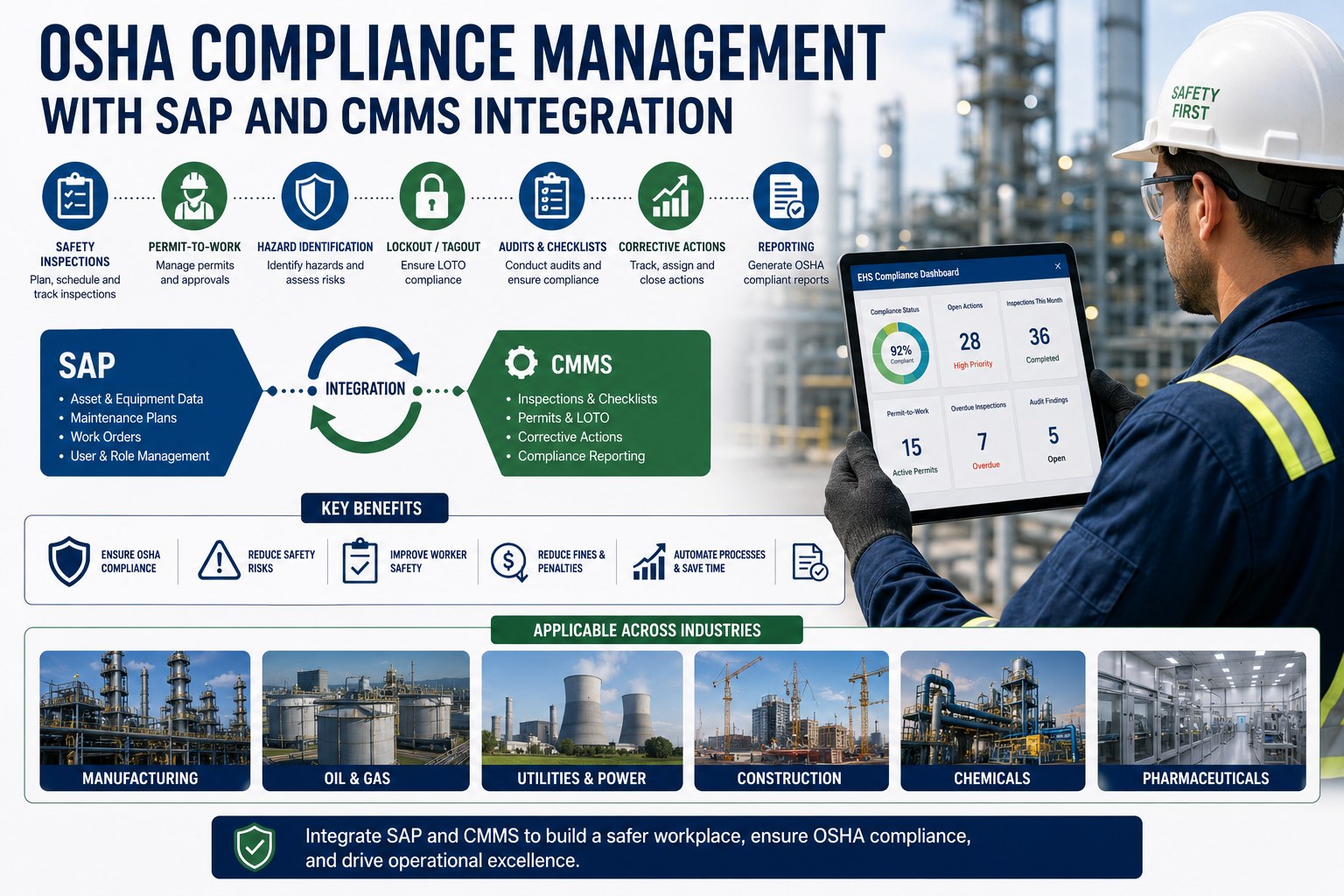This screenshot has height=896, width=1344.
Task: Click "REDUCE SAFETY RISKS" label
Action: pyautogui.click(x=281, y=562)
